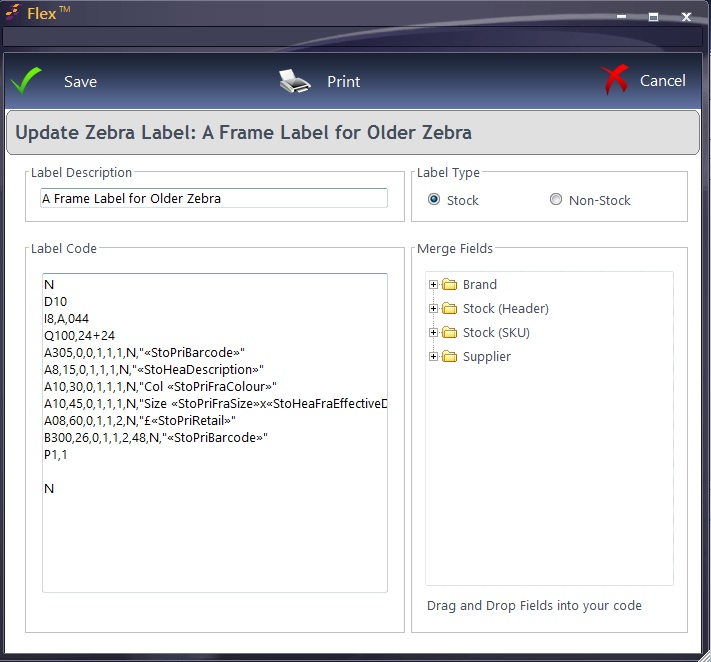Select the Stock label type radio button
This screenshot has width=711, height=662.
tap(434, 199)
